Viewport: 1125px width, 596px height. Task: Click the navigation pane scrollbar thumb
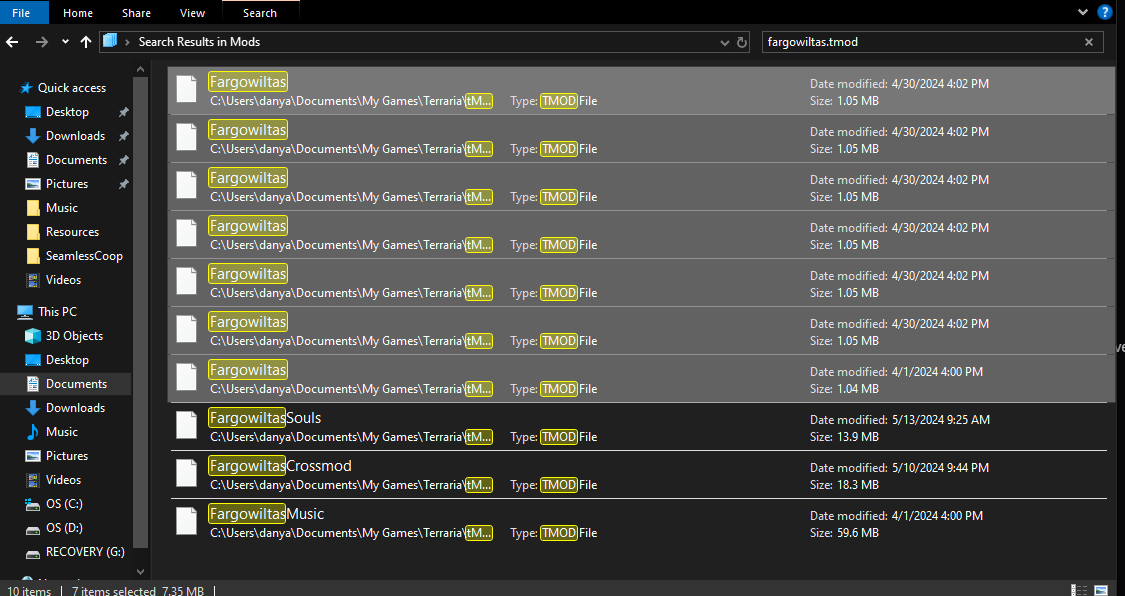coord(141,313)
